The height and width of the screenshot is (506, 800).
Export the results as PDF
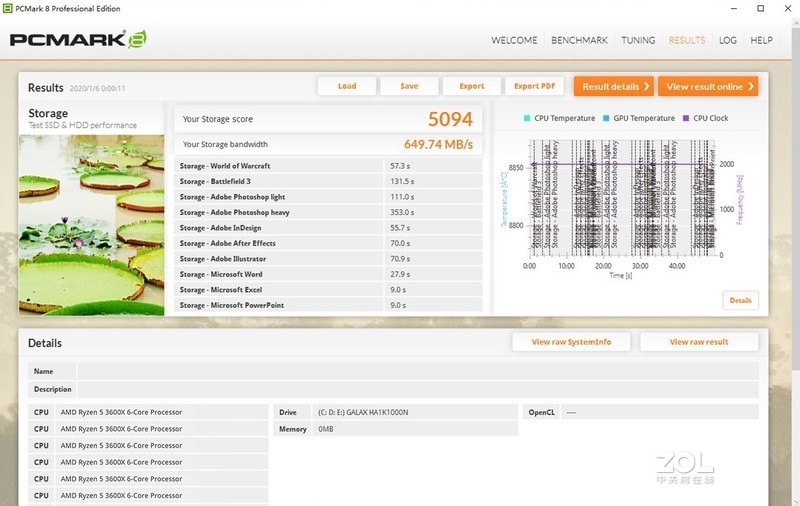[534, 86]
